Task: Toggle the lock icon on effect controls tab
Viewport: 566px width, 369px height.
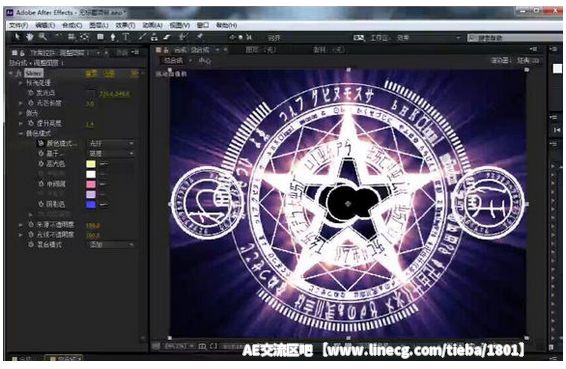Action: point(22,53)
